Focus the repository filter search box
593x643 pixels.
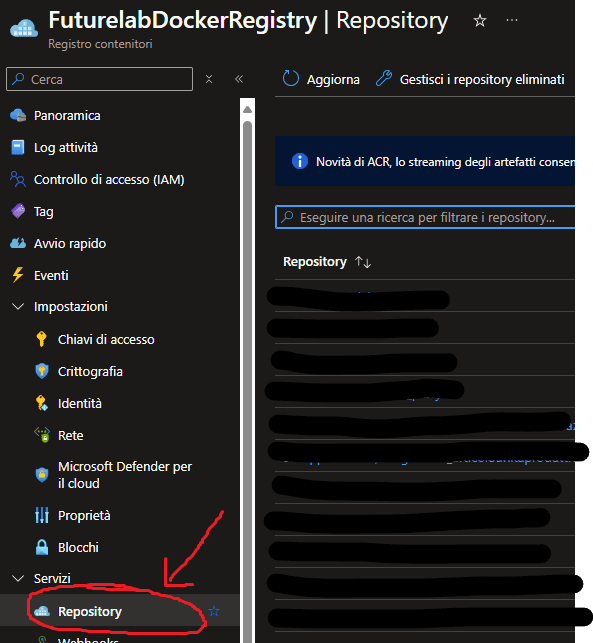coord(425,217)
